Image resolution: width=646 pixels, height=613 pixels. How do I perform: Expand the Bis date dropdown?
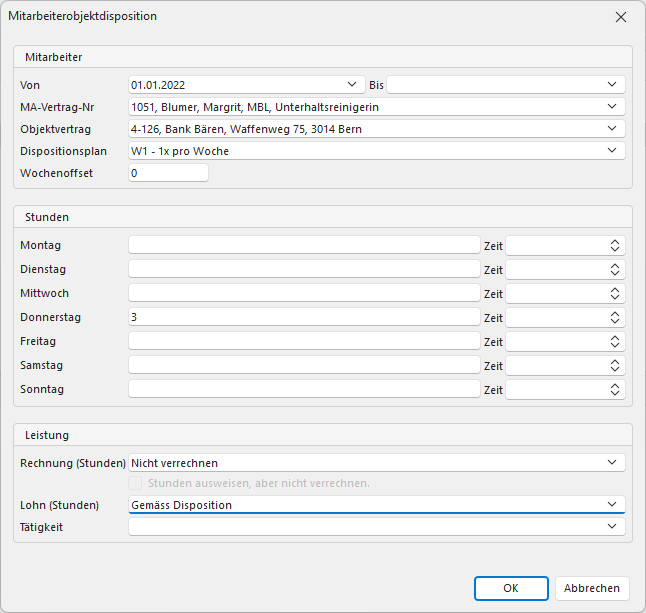[611, 85]
